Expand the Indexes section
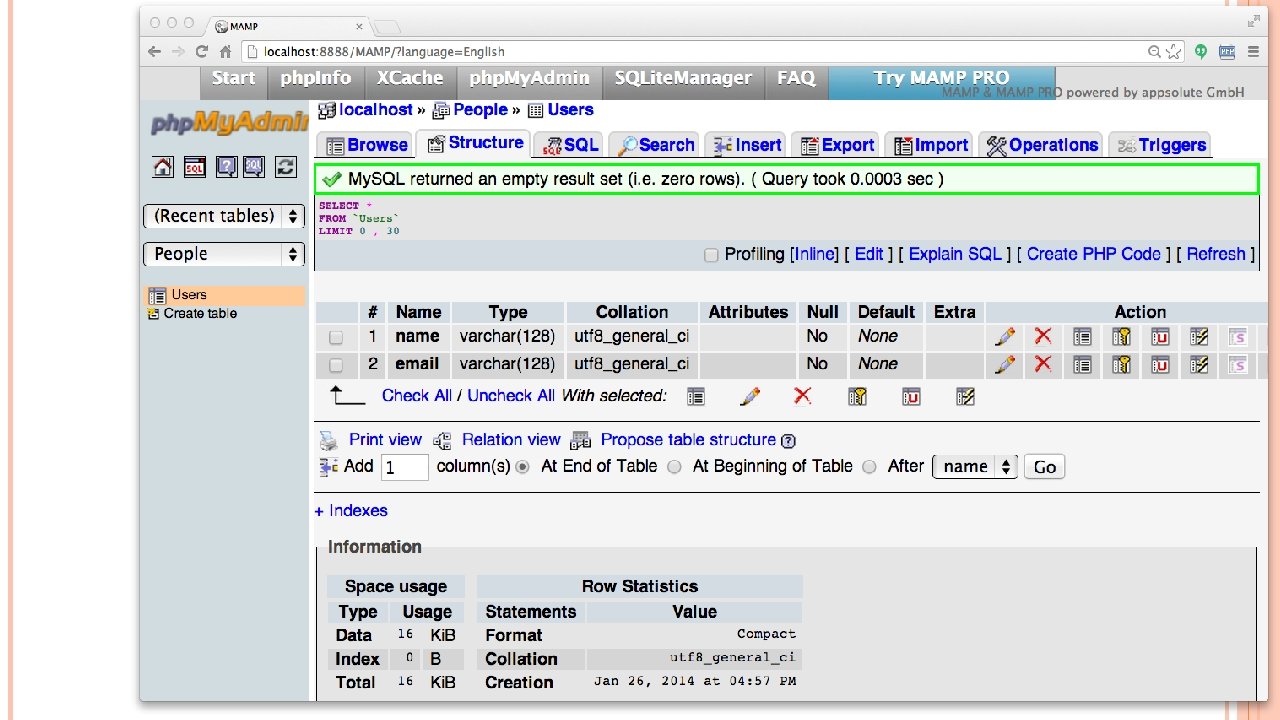This screenshot has width=1280, height=720. [x=351, y=511]
